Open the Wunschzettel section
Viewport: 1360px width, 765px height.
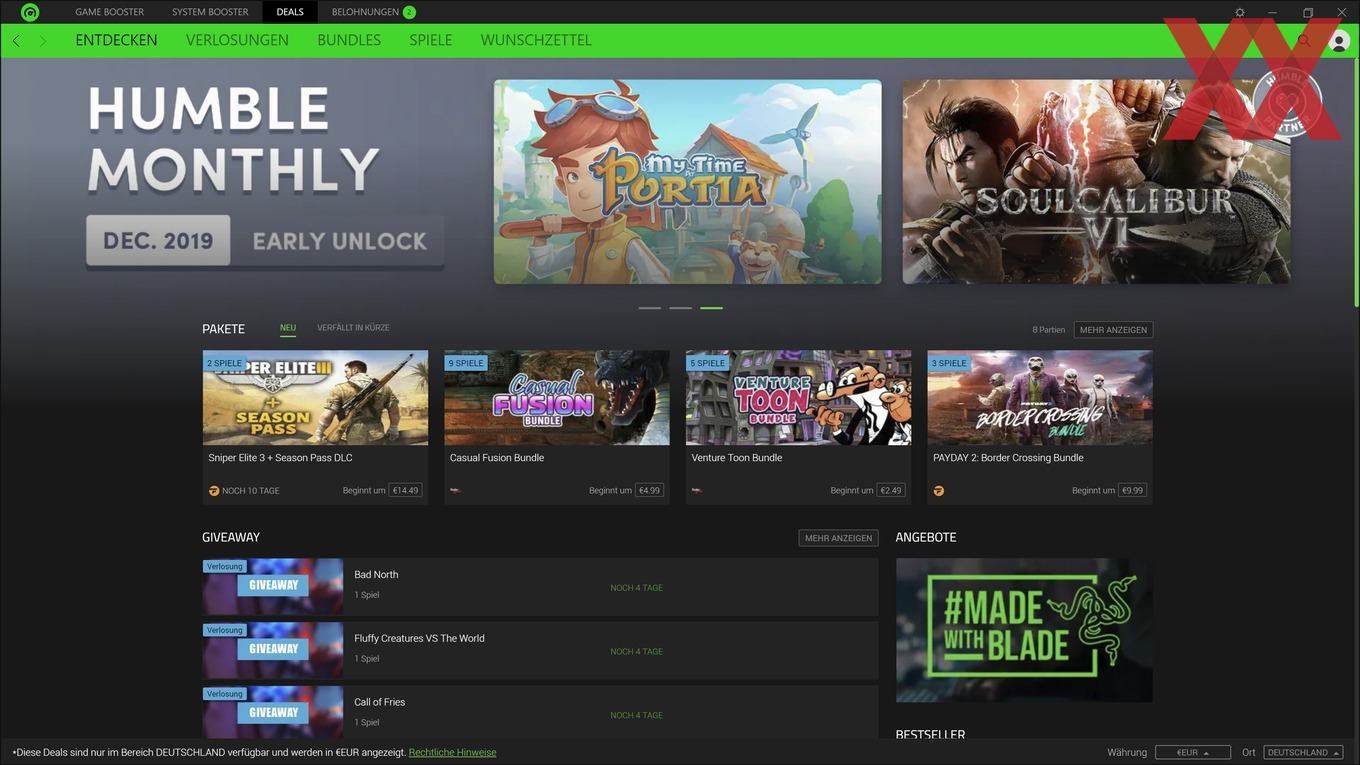[536, 40]
